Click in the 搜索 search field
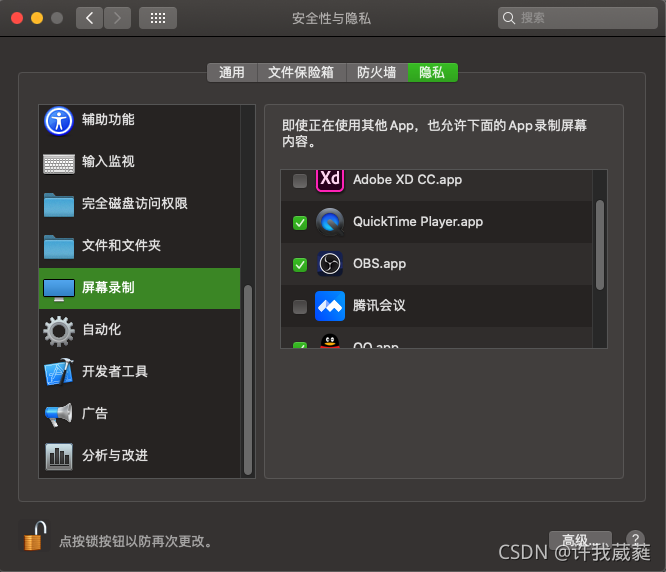The height and width of the screenshot is (572, 666). [x=578, y=18]
